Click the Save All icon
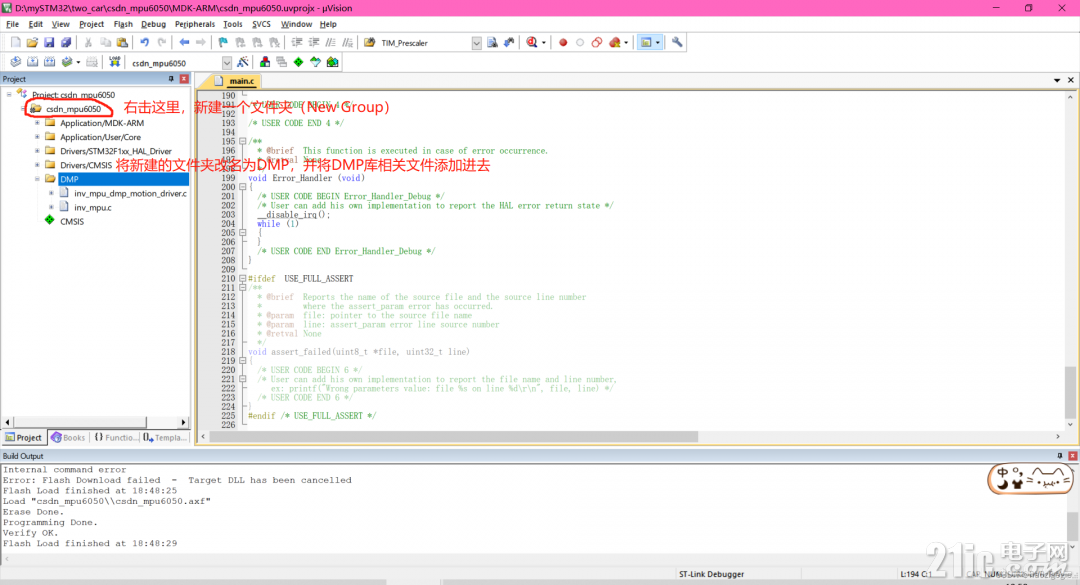Screen dimensions: 1080x585 pyautogui.click(x=66, y=43)
